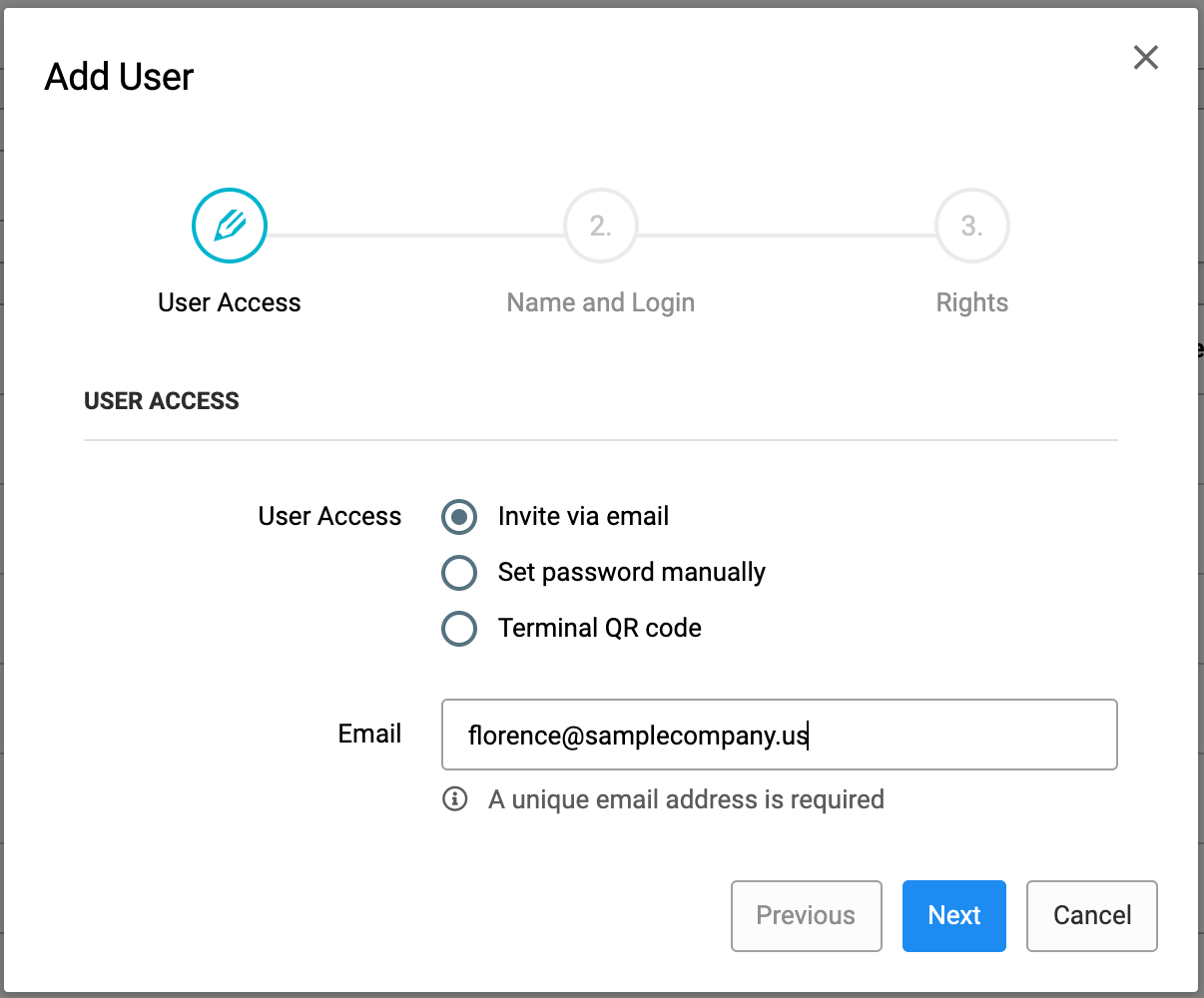Viewport: 1204px width, 998px height.
Task: Click the User Access form label
Action: tap(329, 516)
